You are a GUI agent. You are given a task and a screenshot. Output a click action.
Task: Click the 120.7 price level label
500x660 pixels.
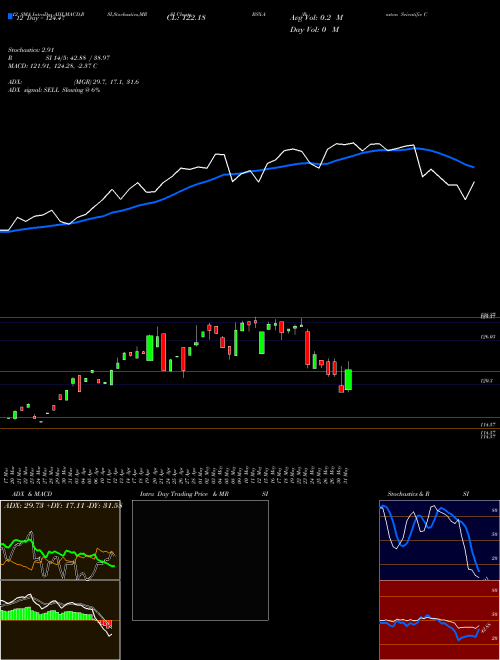tap(487, 381)
